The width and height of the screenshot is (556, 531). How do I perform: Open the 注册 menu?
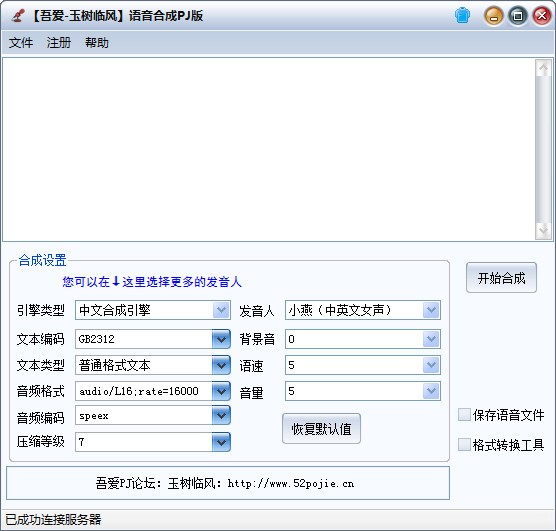point(59,43)
